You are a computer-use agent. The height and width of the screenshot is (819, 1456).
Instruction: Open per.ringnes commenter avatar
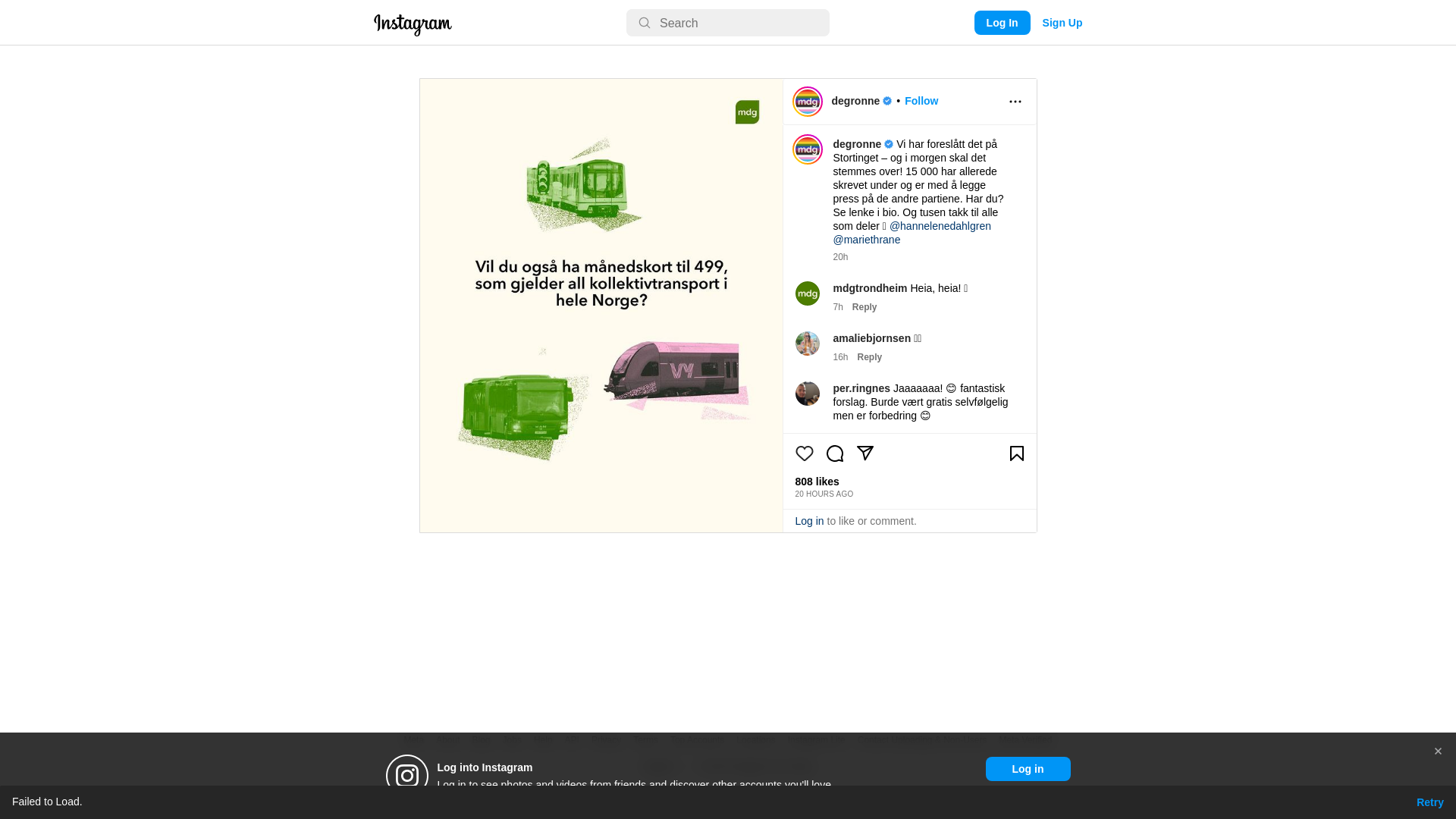click(808, 394)
